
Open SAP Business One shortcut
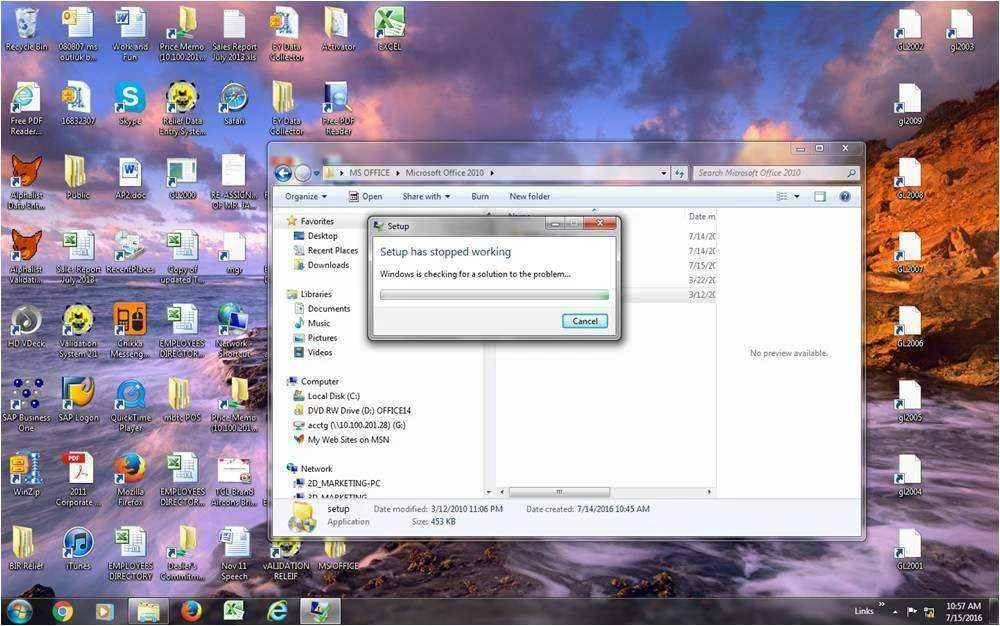[x=26, y=404]
